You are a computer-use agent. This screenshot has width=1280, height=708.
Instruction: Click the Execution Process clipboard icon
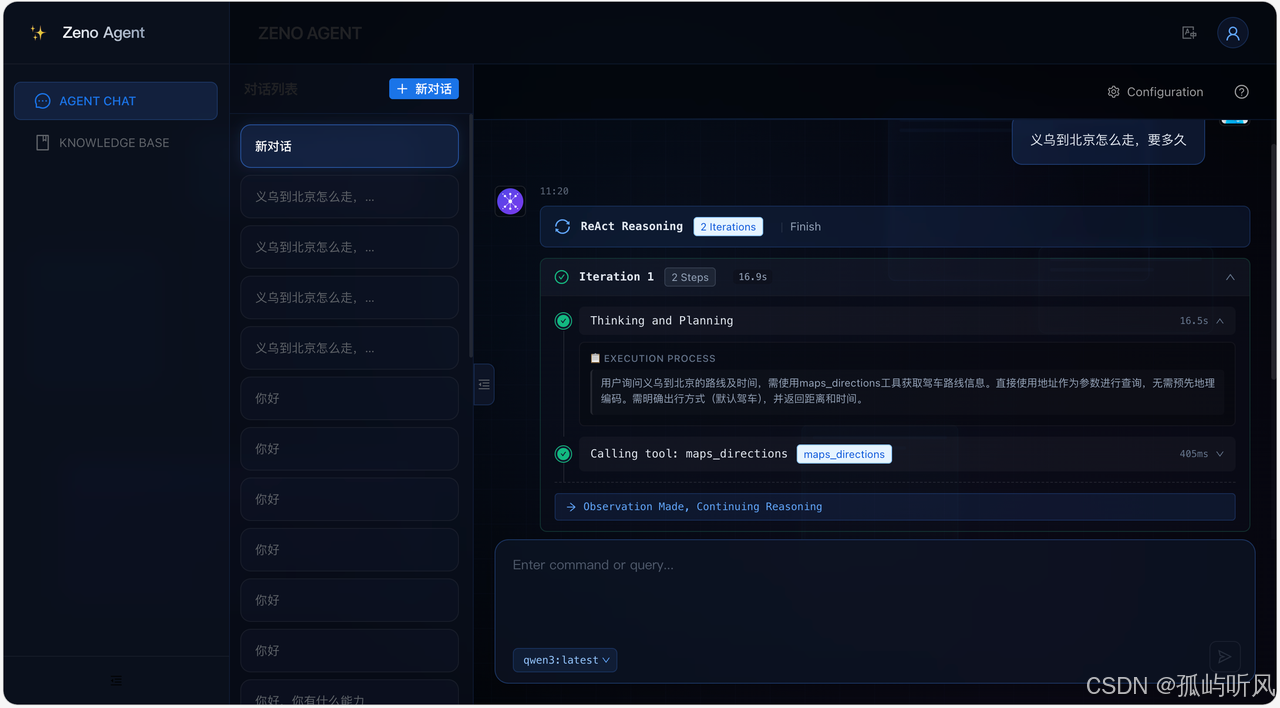[x=595, y=358]
